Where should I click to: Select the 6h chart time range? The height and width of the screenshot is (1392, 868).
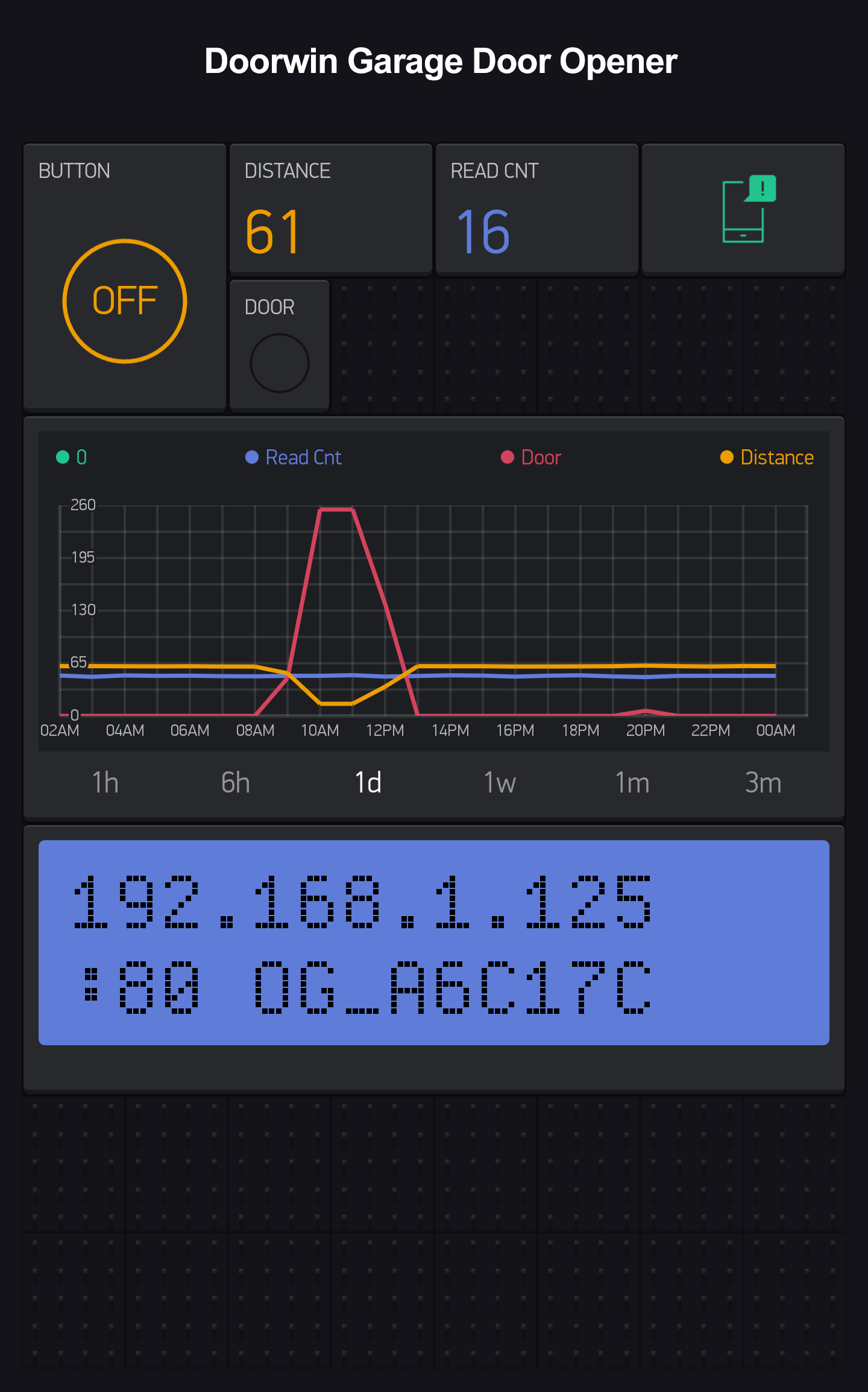236,783
